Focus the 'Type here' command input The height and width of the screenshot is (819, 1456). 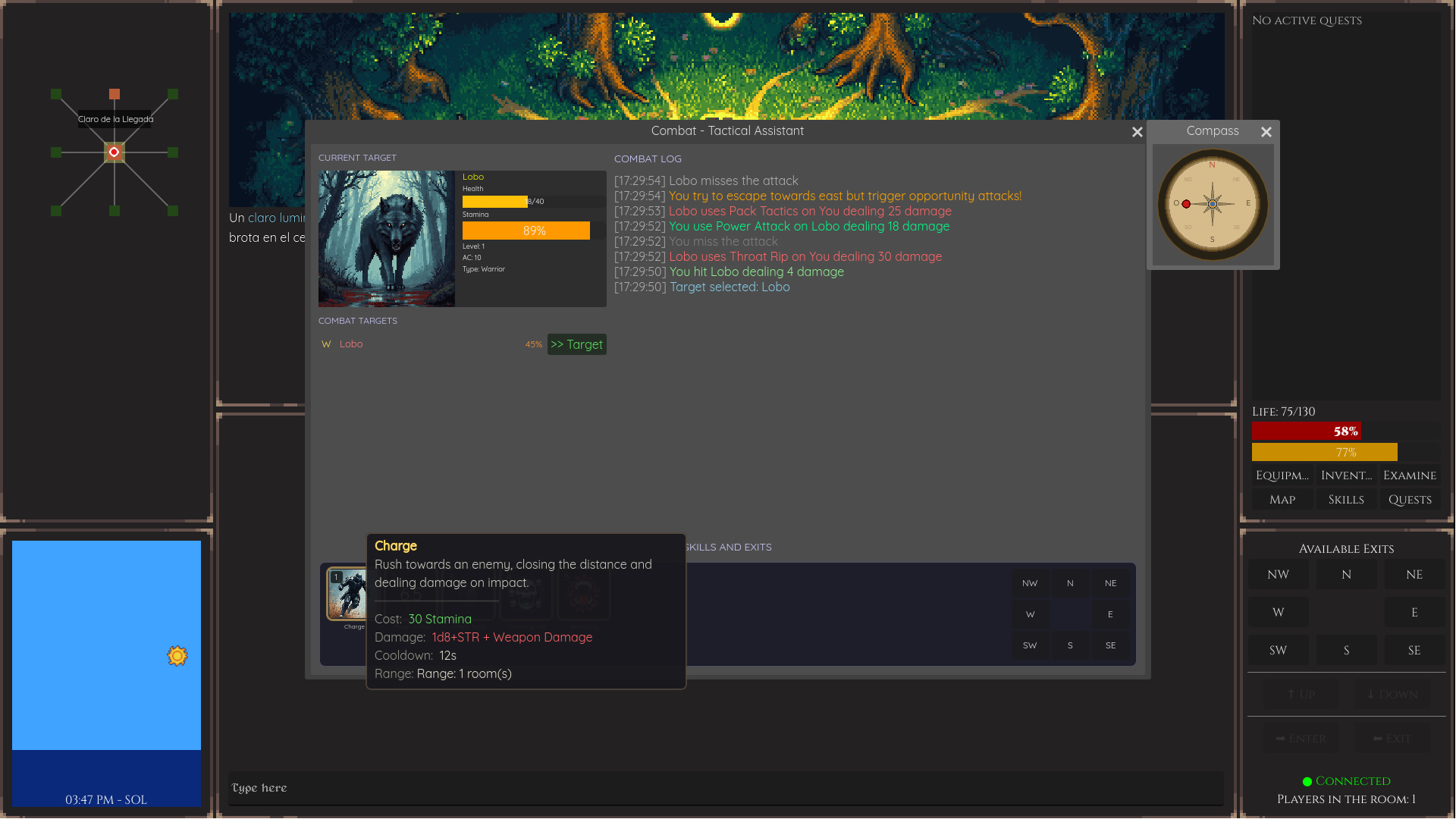point(724,788)
